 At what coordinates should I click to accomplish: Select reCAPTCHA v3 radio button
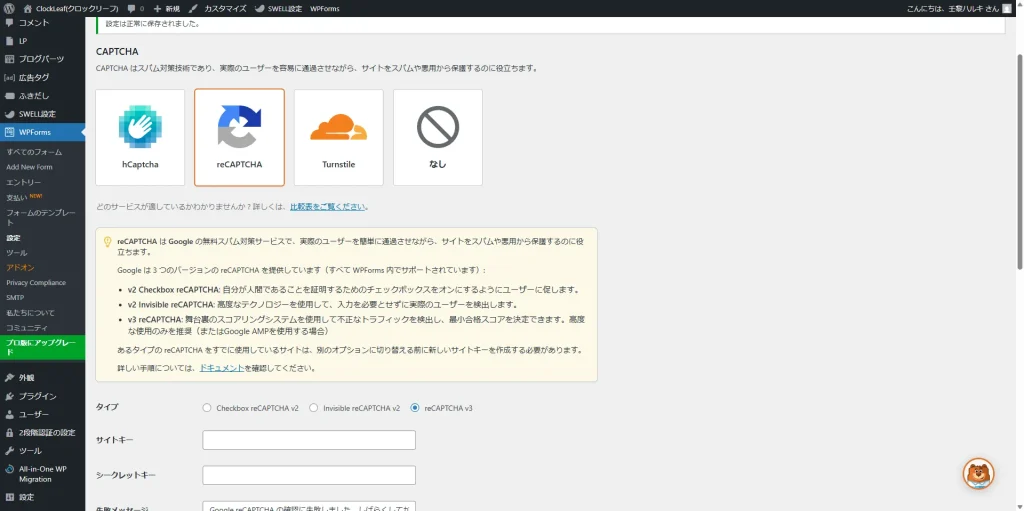click(x=415, y=408)
